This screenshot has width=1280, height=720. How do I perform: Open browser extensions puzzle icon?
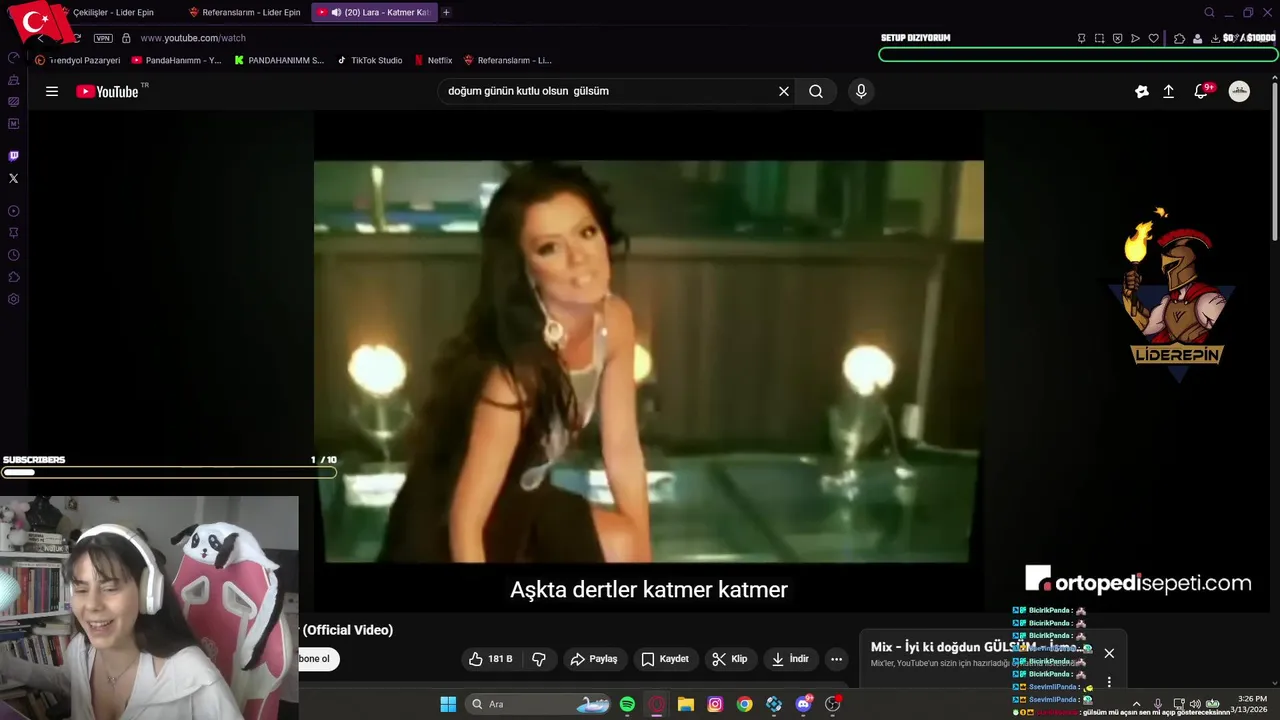coord(1179,38)
